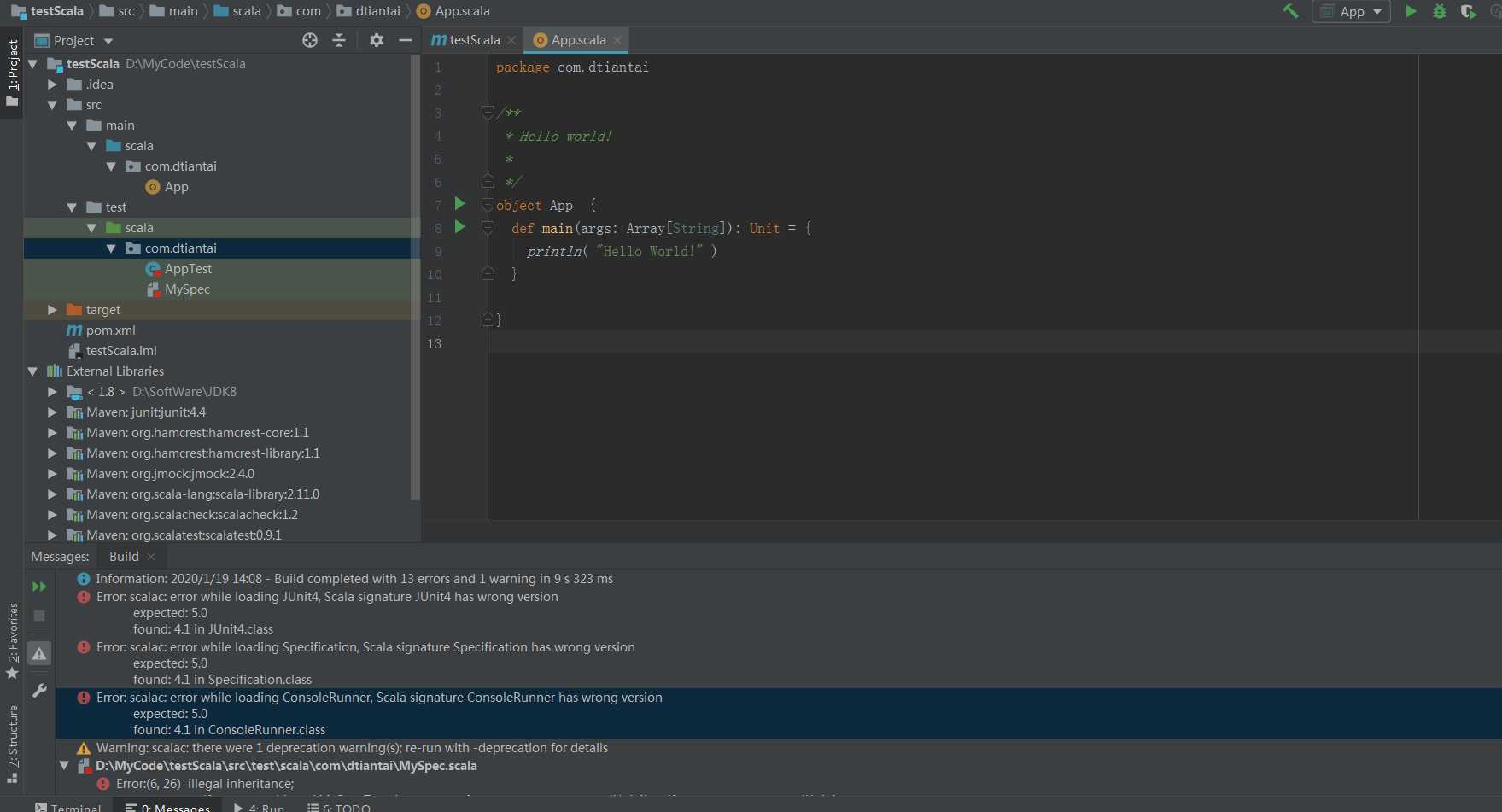Toggle the 2: Favorites side tab
This screenshot has width=1502, height=812.
(12, 641)
